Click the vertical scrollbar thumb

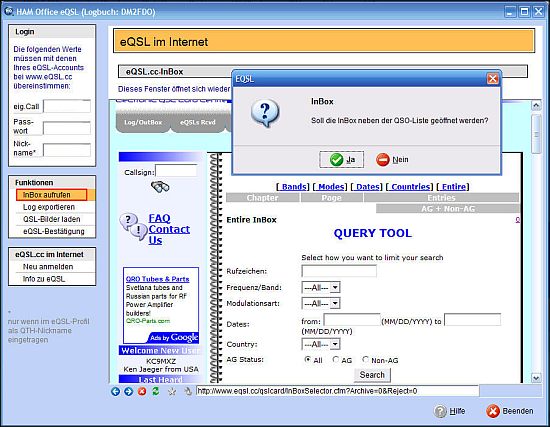coord(536,134)
